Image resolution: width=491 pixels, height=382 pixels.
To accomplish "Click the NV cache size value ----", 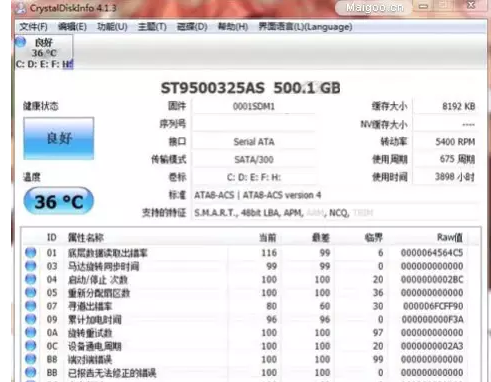I will [x=468, y=124].
